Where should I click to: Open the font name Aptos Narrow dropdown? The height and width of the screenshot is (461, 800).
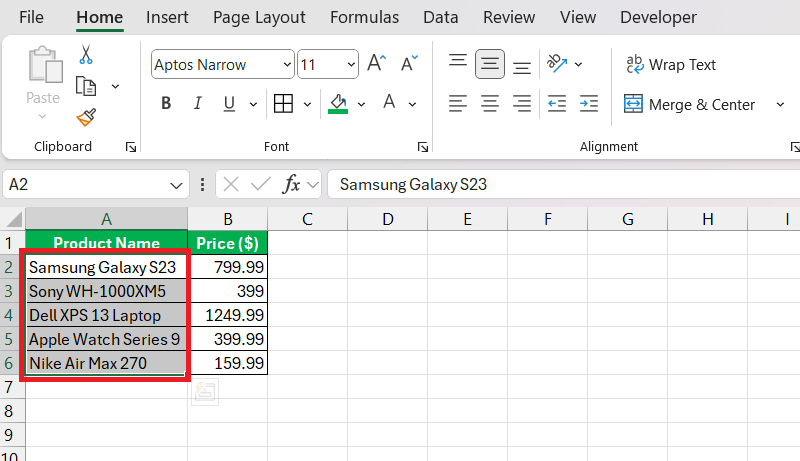(287, 65)
